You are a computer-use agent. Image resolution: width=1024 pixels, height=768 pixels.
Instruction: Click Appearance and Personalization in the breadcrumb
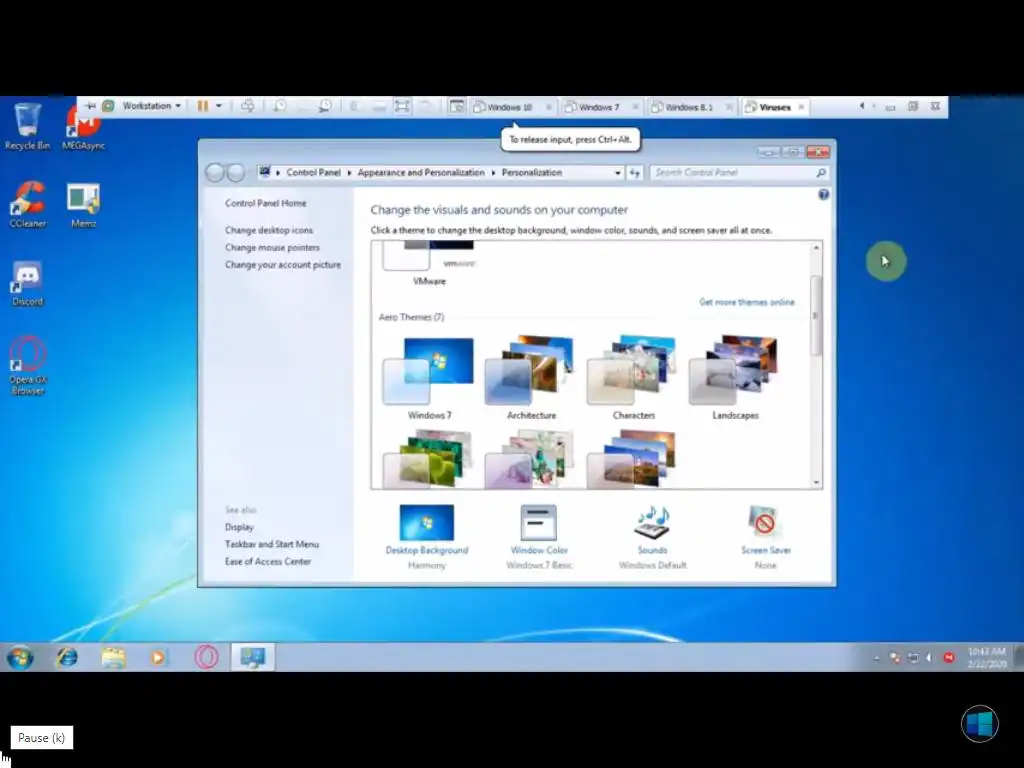[x=421, y=172]
